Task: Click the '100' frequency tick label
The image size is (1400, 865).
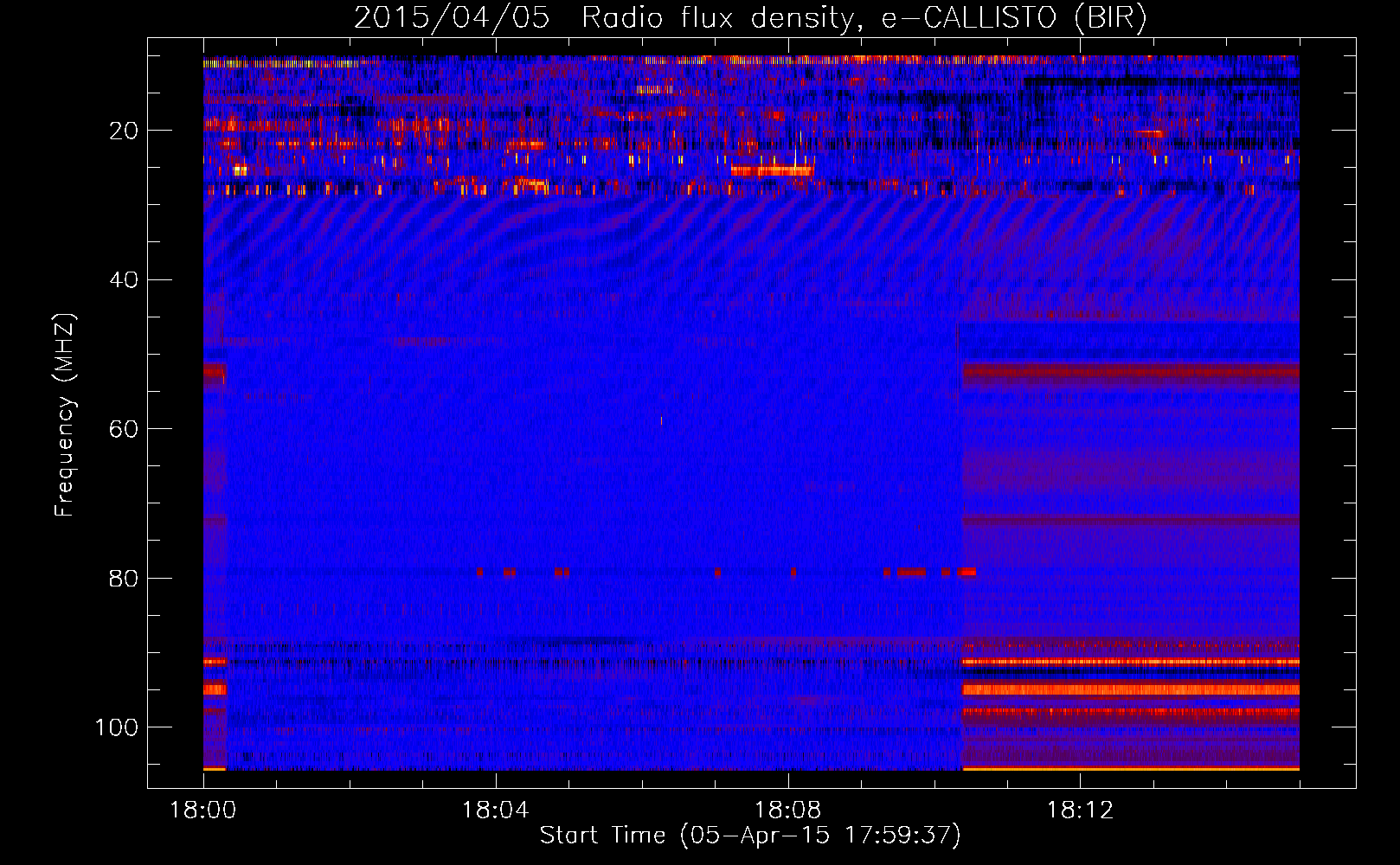Action: coord(118,727)
